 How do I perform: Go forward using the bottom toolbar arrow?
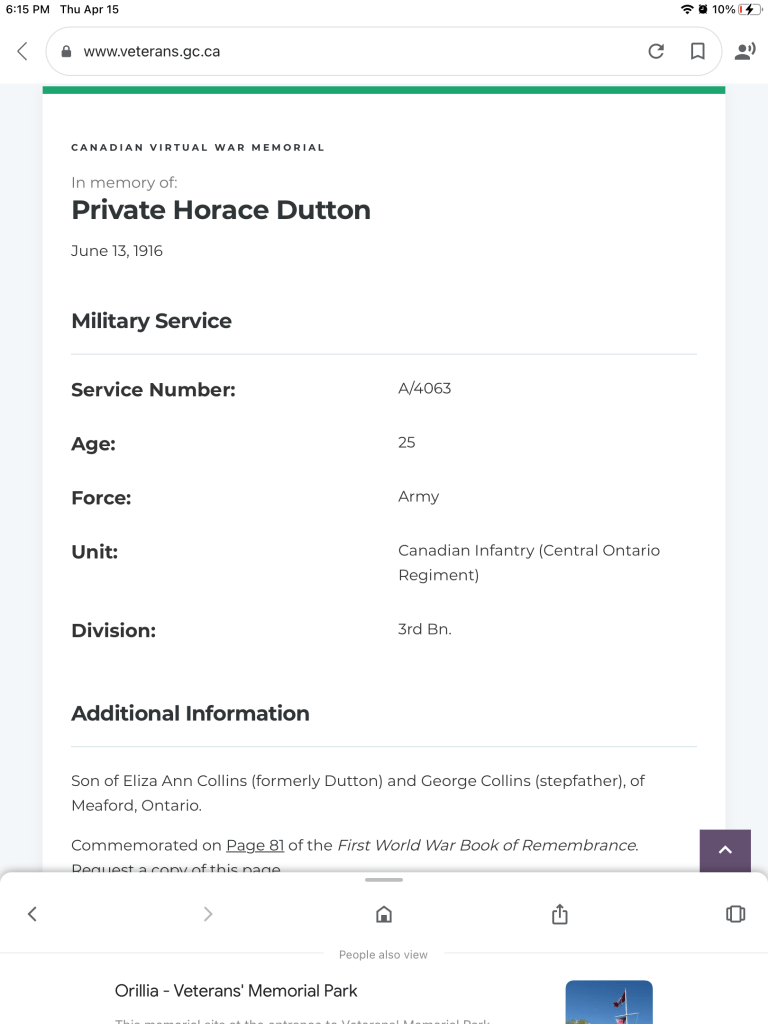click(x=208, y=914)
